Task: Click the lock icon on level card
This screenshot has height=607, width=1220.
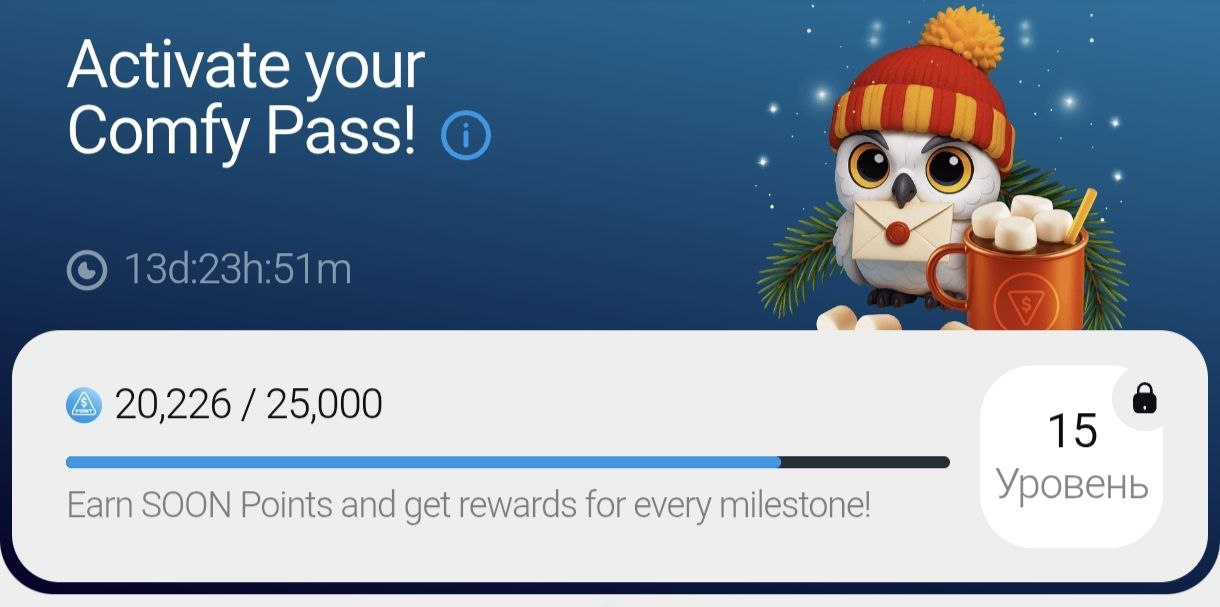Action: coord(1144,400)
